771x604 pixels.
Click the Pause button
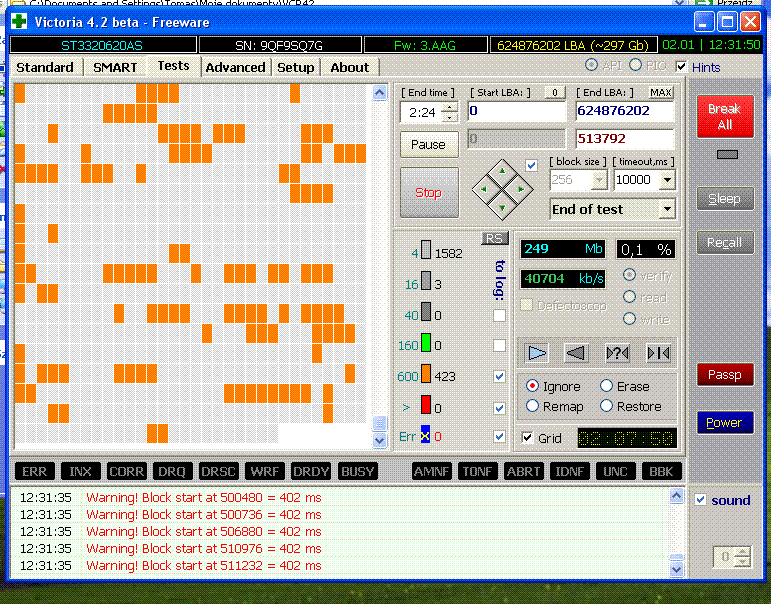429,145
